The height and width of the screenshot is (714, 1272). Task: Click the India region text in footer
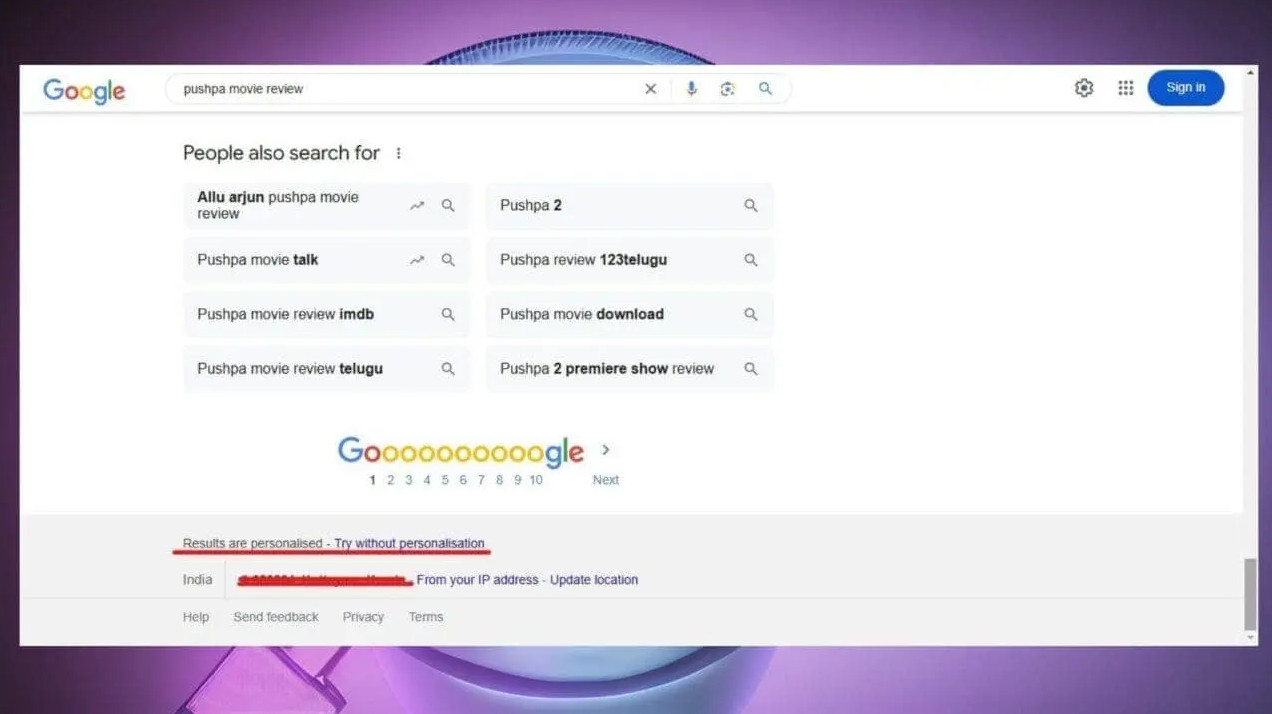coord(198,580)
